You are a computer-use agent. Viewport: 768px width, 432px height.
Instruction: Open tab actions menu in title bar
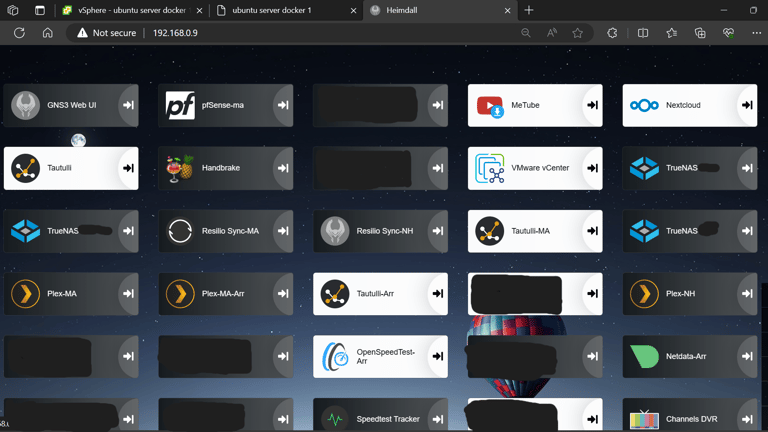40,10
